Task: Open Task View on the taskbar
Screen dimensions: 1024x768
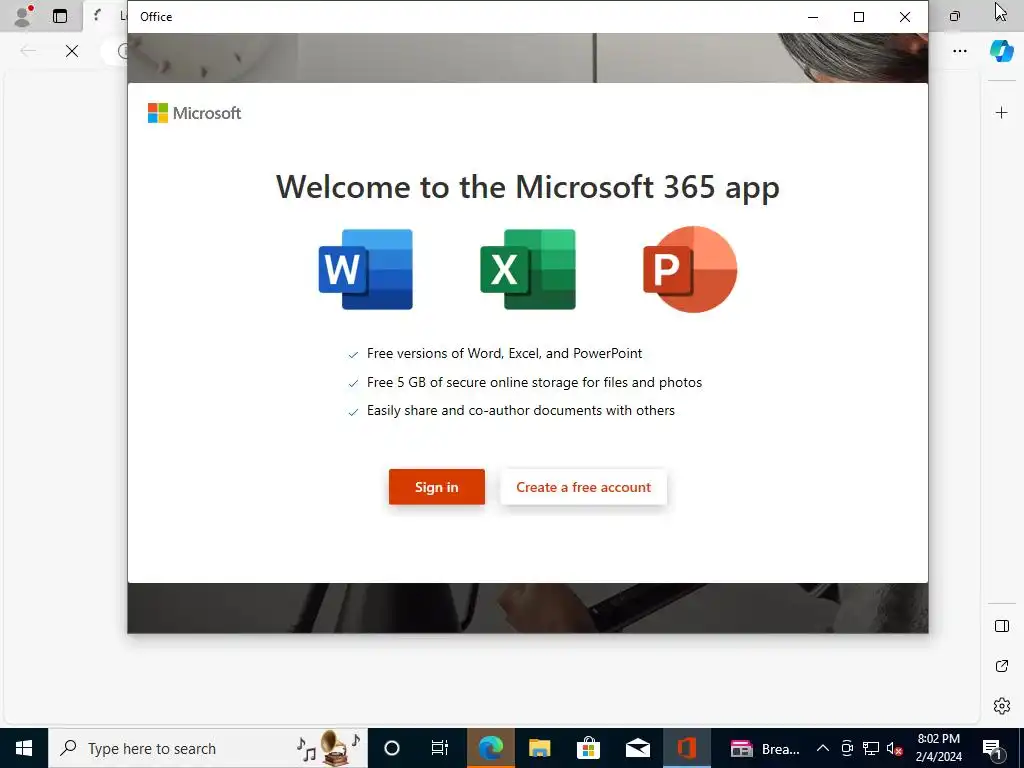Action: (x=440, y=748)
